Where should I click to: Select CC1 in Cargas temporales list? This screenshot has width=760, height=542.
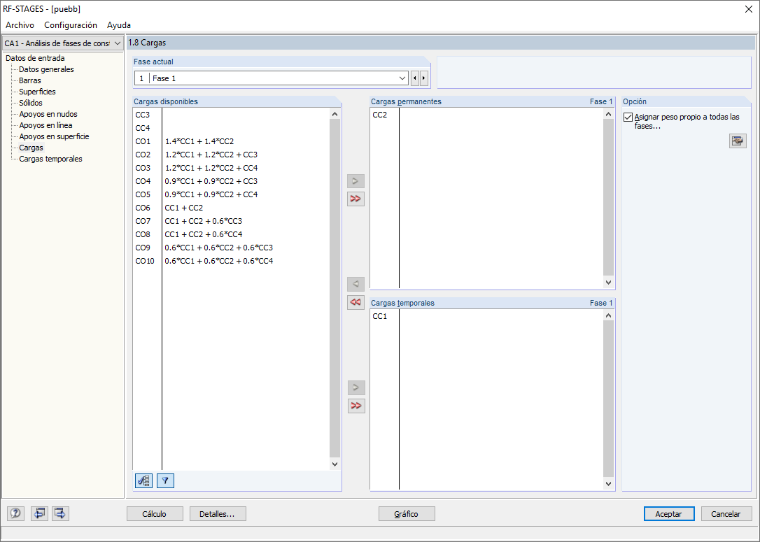(487, 316)
